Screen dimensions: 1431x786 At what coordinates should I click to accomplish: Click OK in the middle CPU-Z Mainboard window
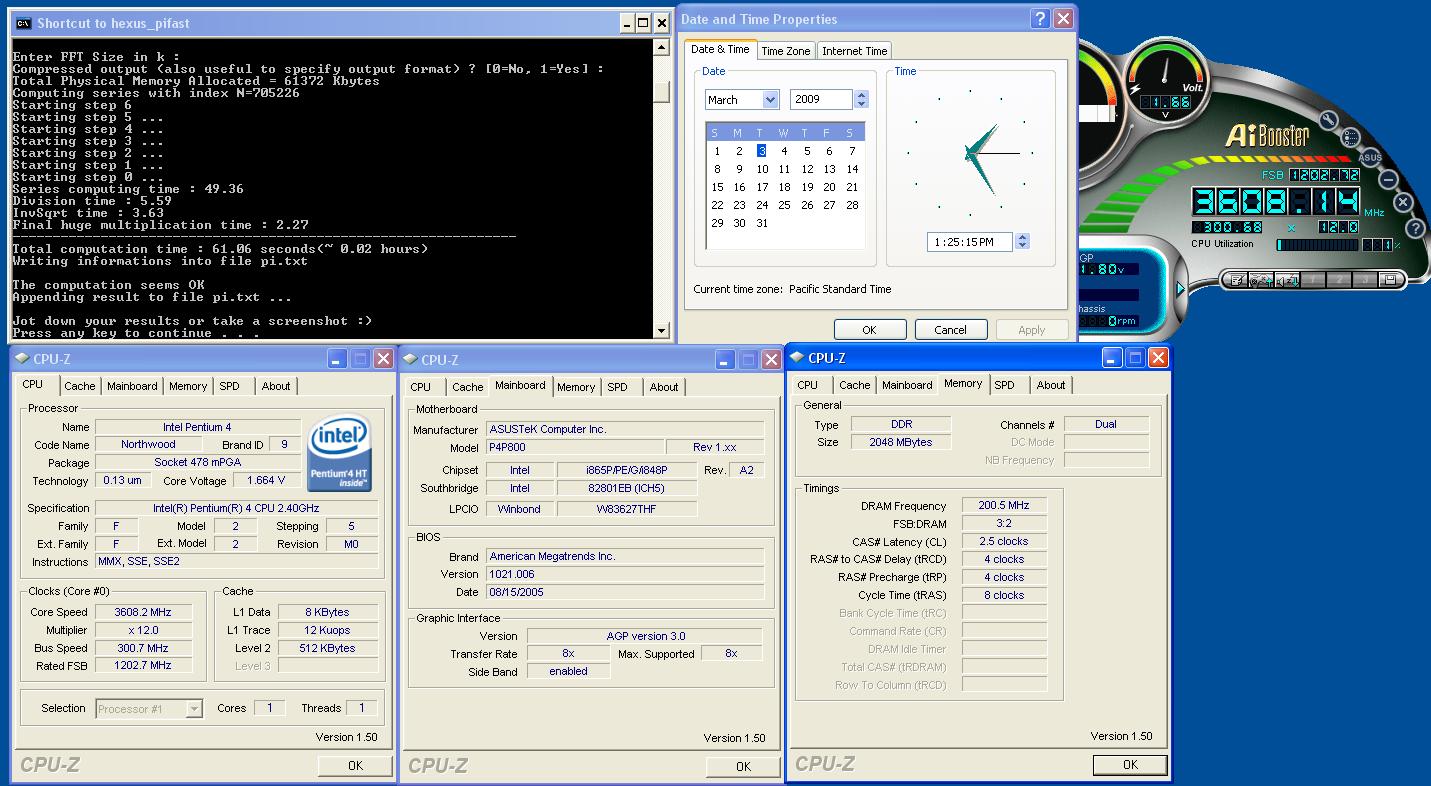pyautogui.click(x=743, y=766)
